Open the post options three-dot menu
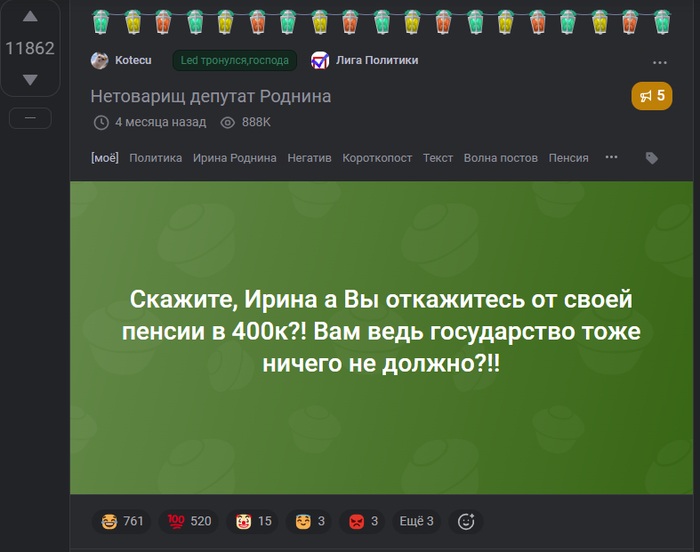The width and height of the screenshot is (700, 552). coord(659,63)
